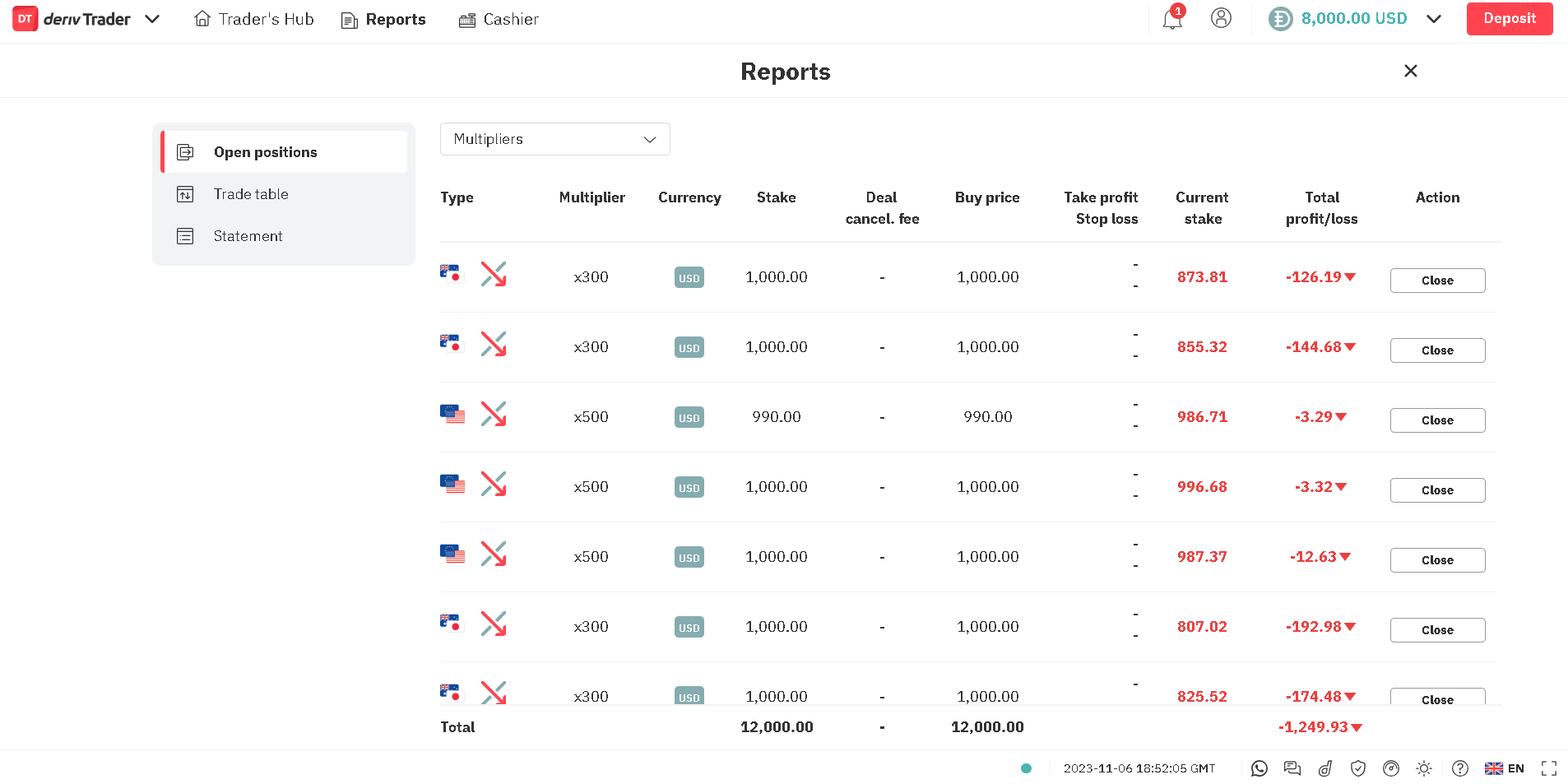Close the Reports page with X

(1410, 71)
